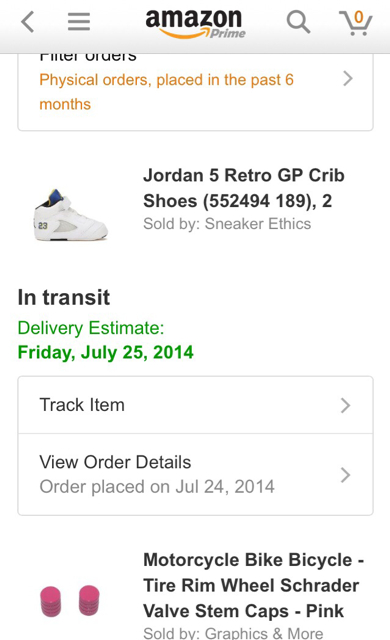Viewport: 390px width, 640px height.
Task: Expand filter orders chevron
Action: click(x=348, y=78)
